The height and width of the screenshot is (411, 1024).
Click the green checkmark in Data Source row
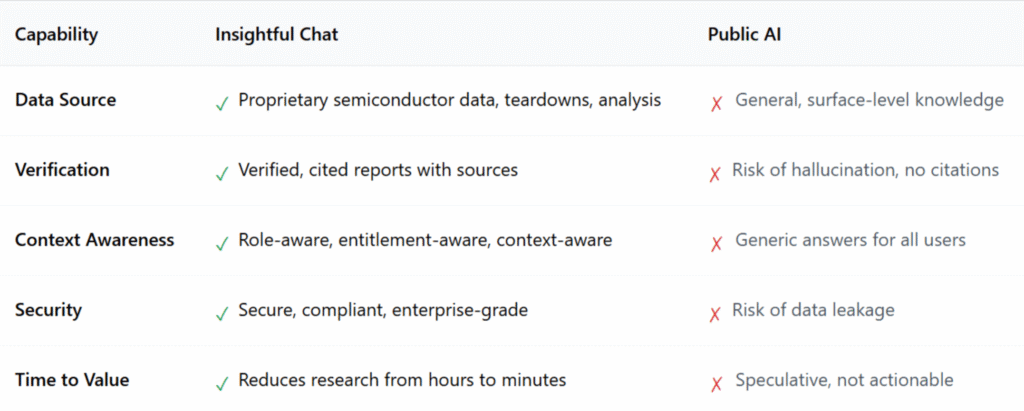coord(222,103)
